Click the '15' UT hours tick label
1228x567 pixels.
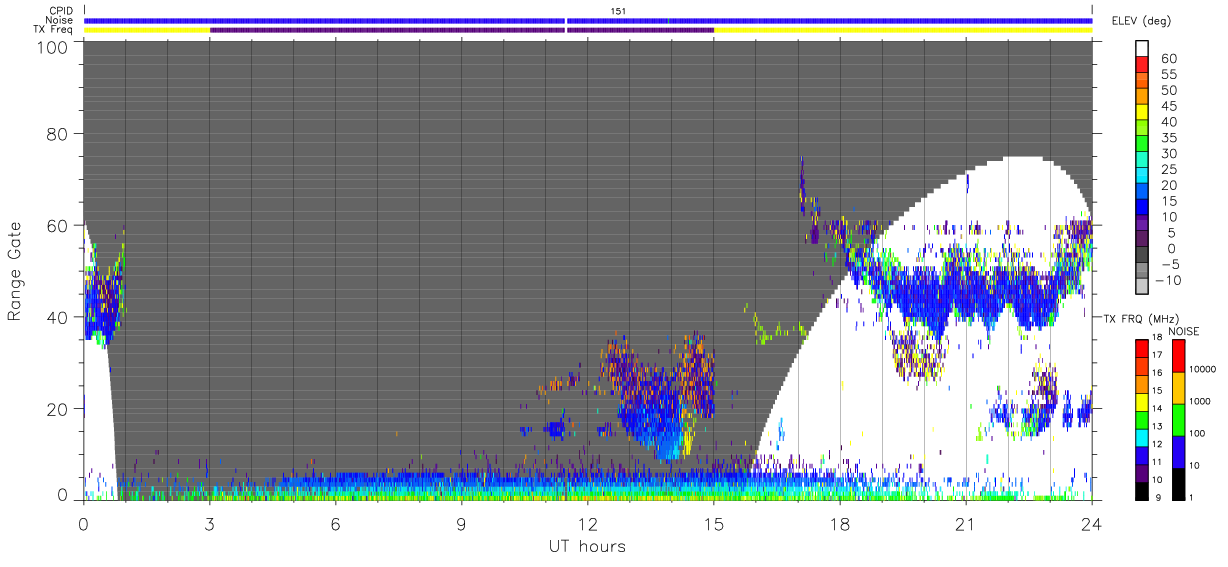point(714,523)
